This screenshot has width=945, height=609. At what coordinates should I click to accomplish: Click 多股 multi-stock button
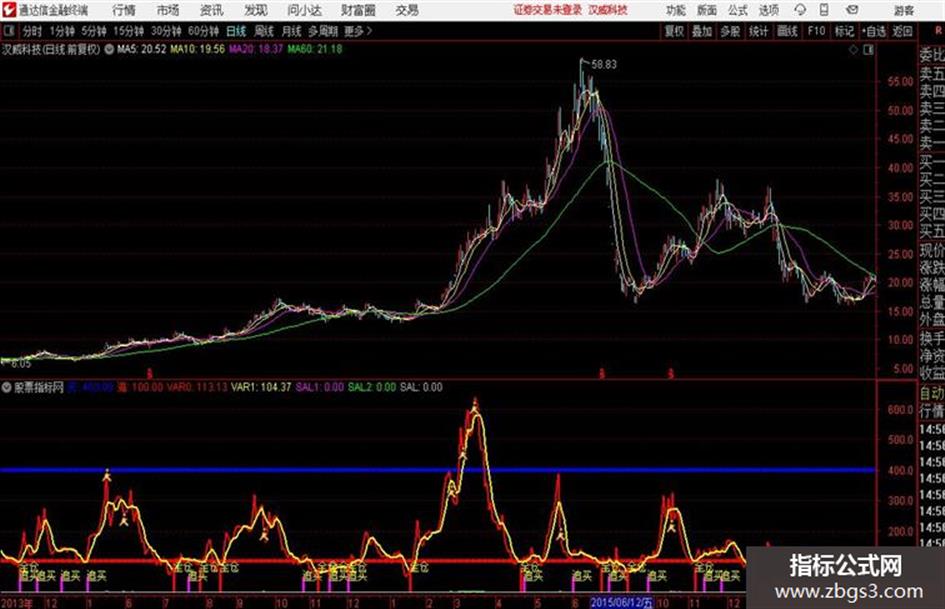click(x=730, y=31)
